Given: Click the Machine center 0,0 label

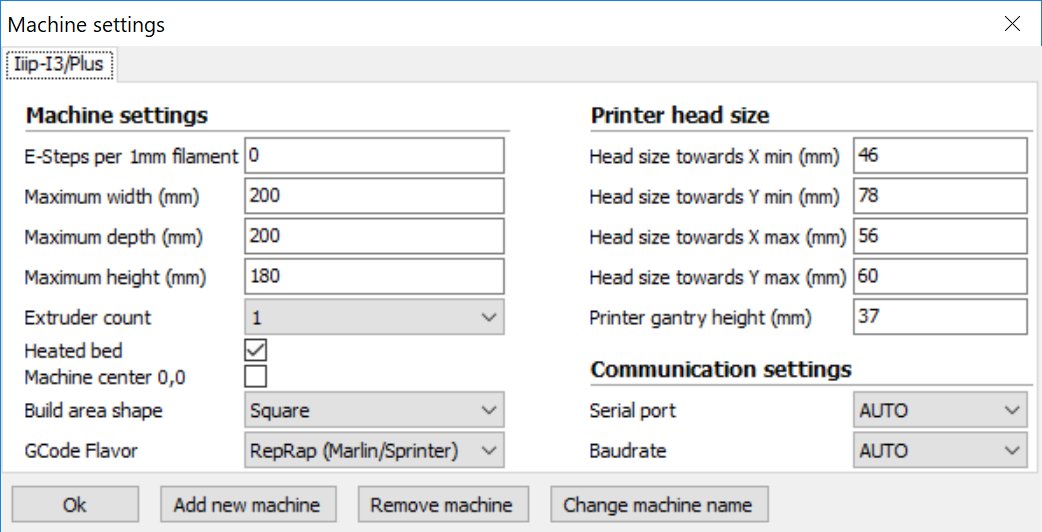Looking at the screenshot, I should [105, 377].
